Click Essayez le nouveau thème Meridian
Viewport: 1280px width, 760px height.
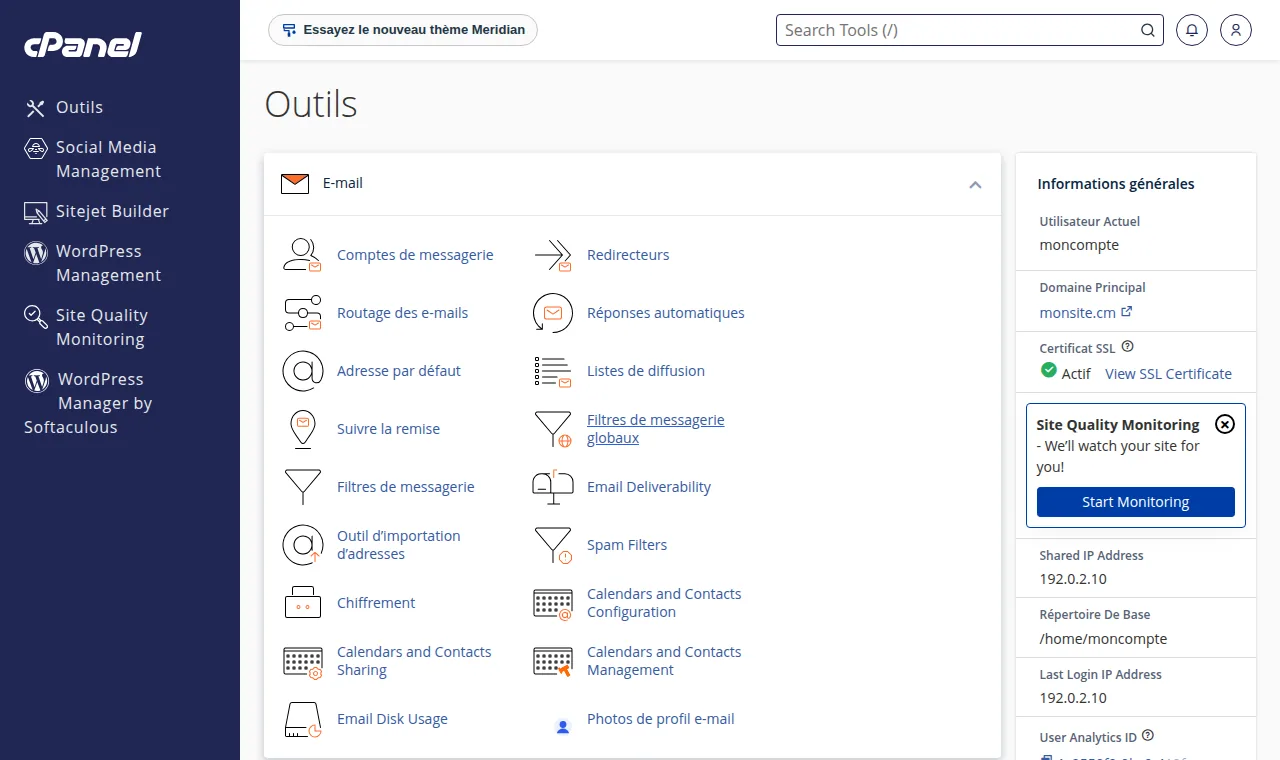(403, 30)
